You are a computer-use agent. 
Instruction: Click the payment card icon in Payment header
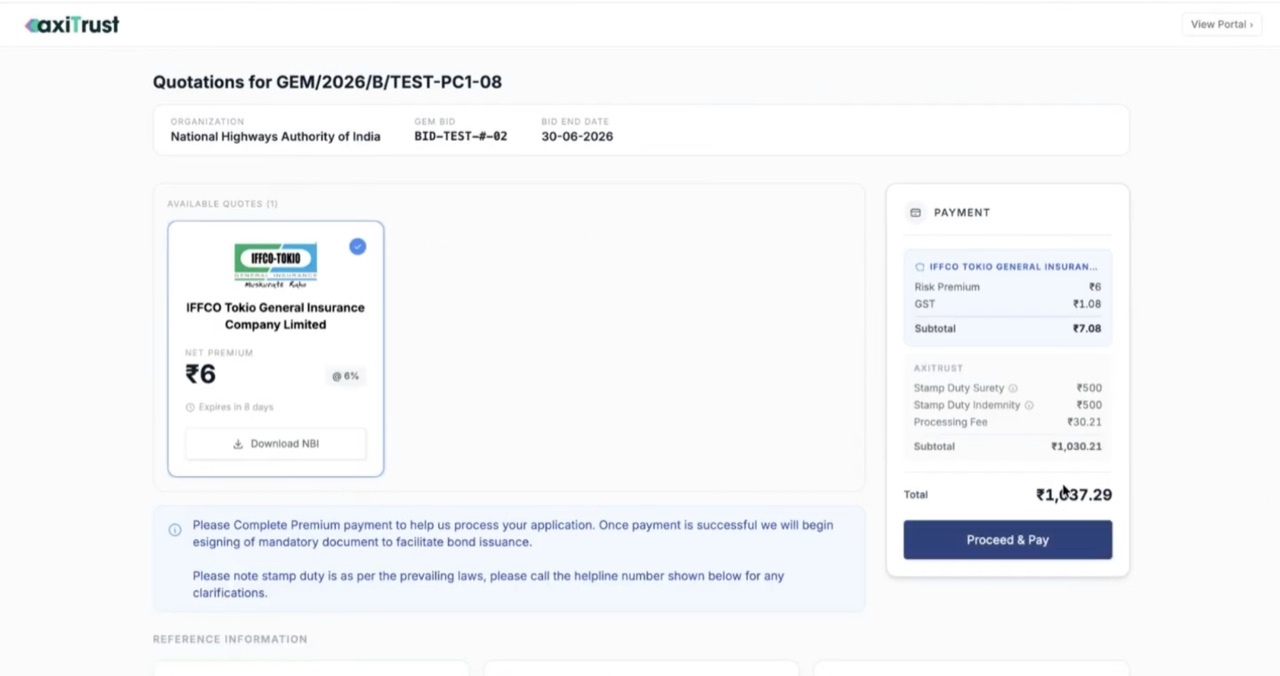coord(915,212)
